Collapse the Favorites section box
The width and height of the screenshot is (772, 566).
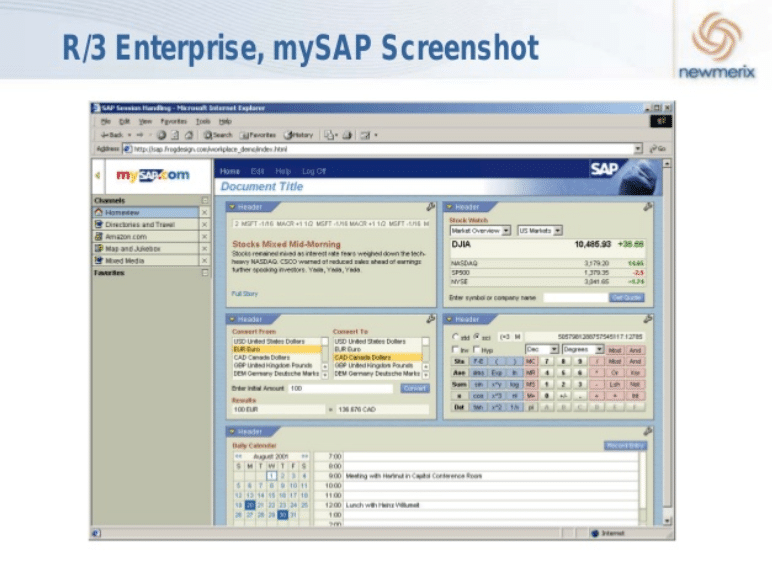coord(205,273)
